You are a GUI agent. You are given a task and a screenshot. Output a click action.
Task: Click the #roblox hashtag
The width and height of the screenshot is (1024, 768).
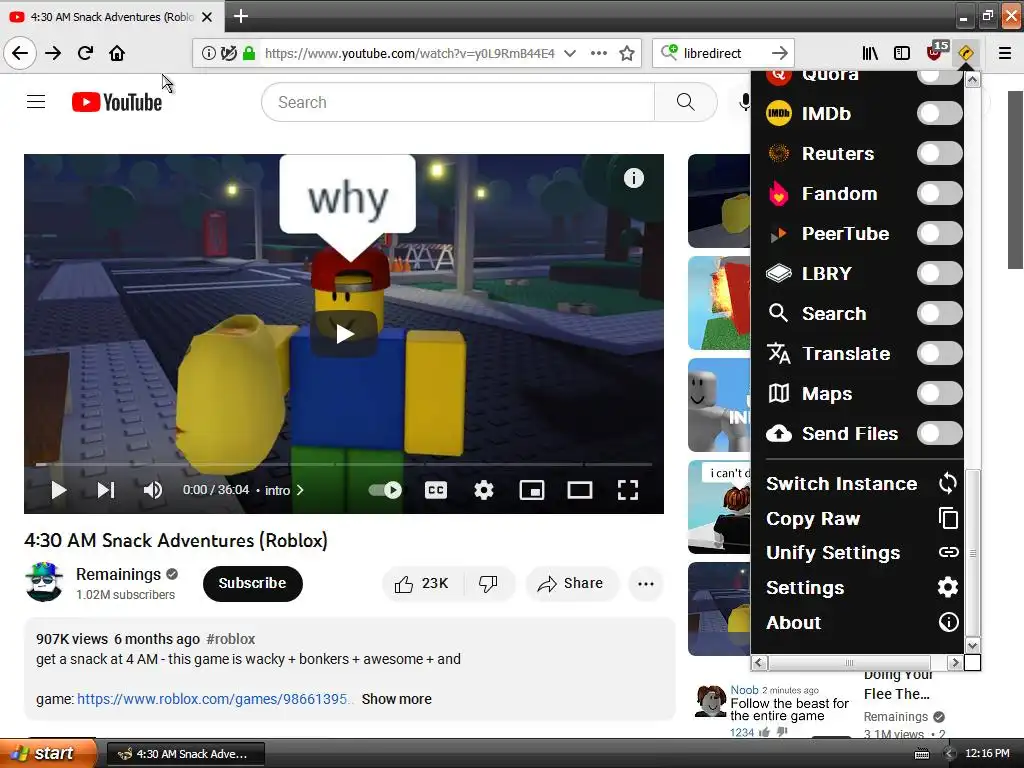[231, 639]
